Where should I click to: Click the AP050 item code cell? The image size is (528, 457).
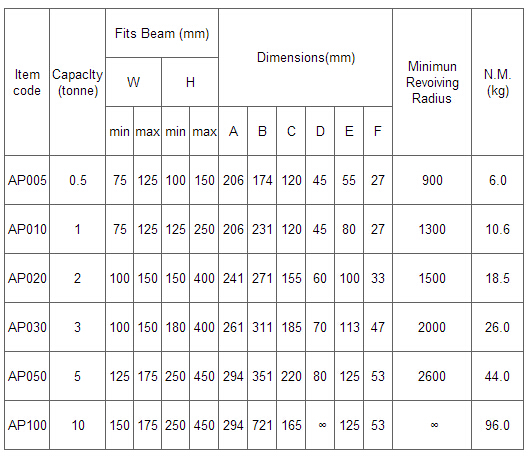point(27,376)
